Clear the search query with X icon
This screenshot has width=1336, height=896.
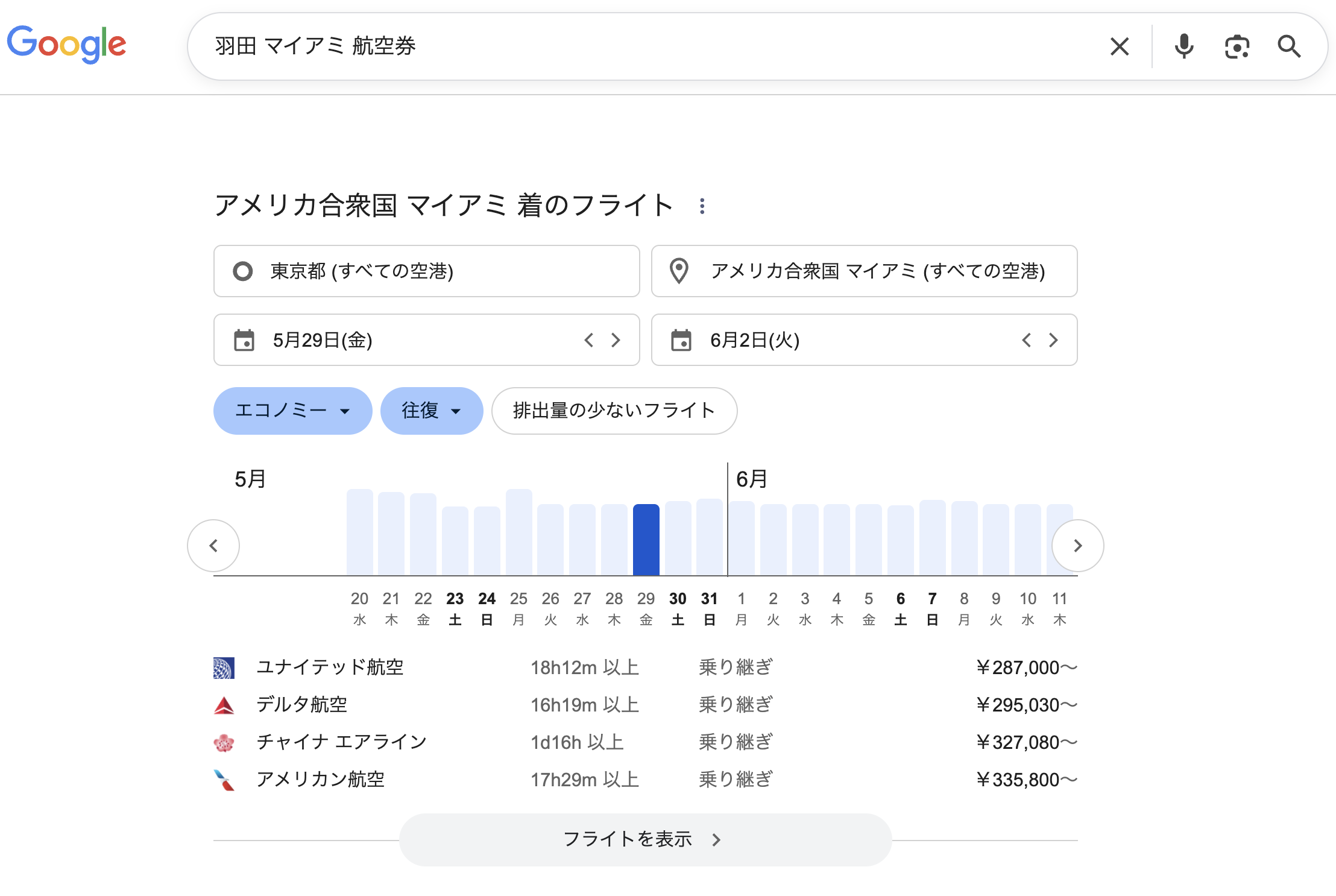pos(1120,46)
